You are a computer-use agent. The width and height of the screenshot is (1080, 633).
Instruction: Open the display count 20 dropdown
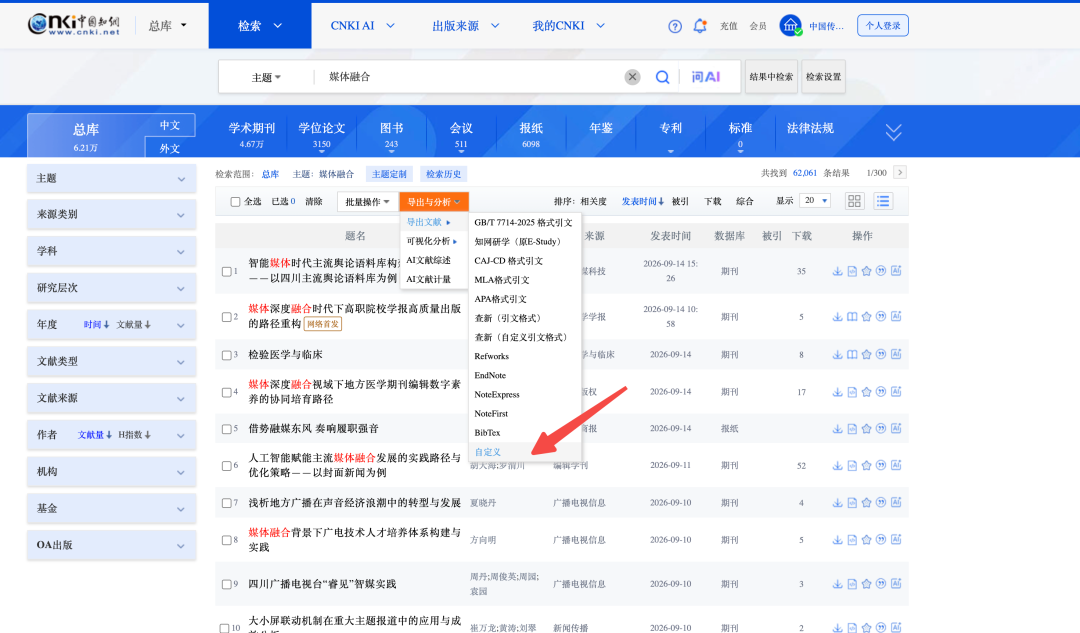815,200
